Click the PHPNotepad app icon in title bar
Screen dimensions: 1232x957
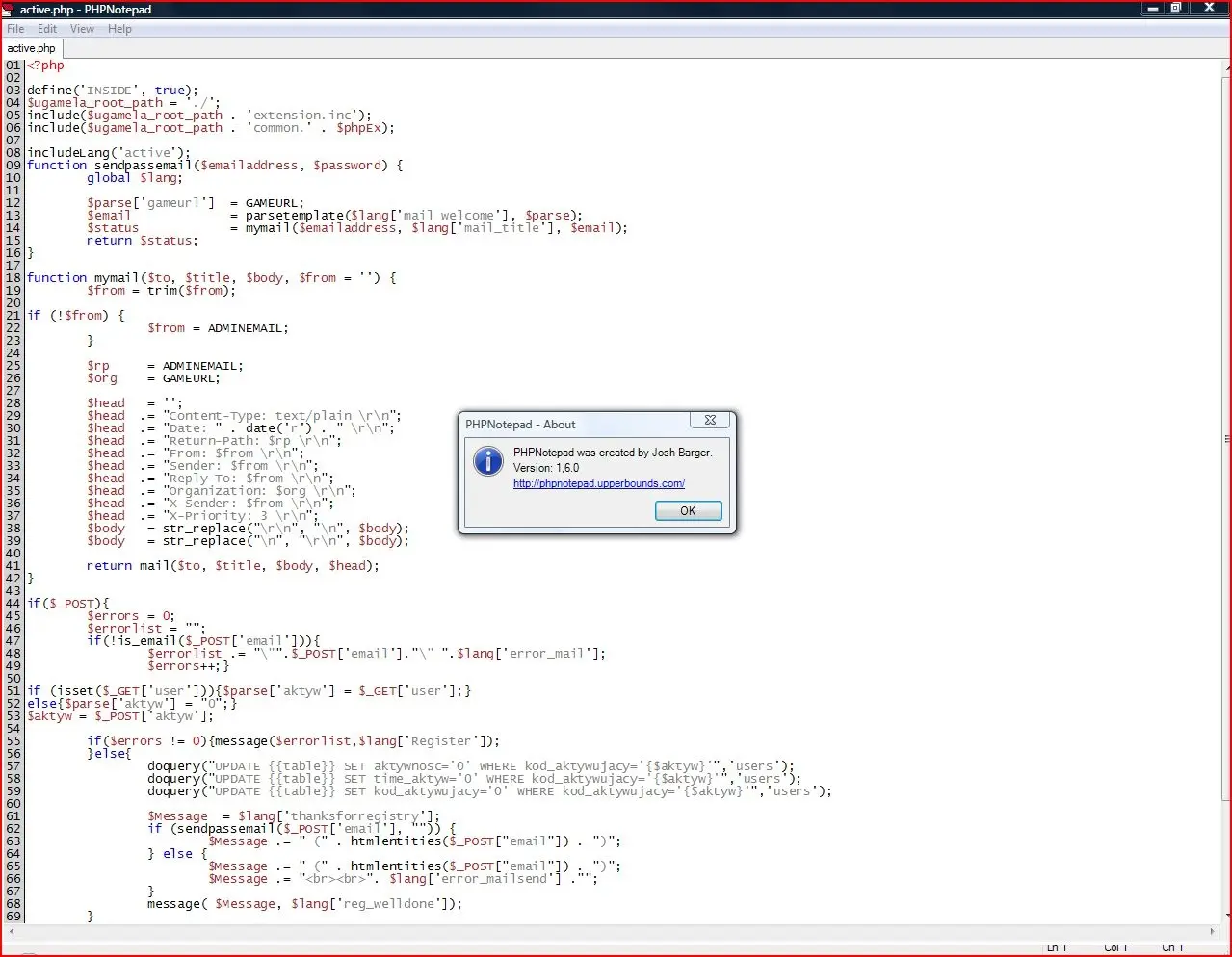tap(10, 9)
